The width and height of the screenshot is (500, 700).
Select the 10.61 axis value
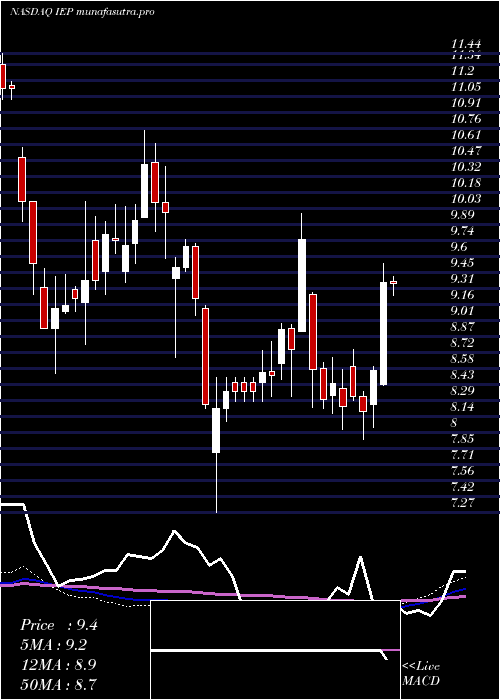click(x=466, y=135)
